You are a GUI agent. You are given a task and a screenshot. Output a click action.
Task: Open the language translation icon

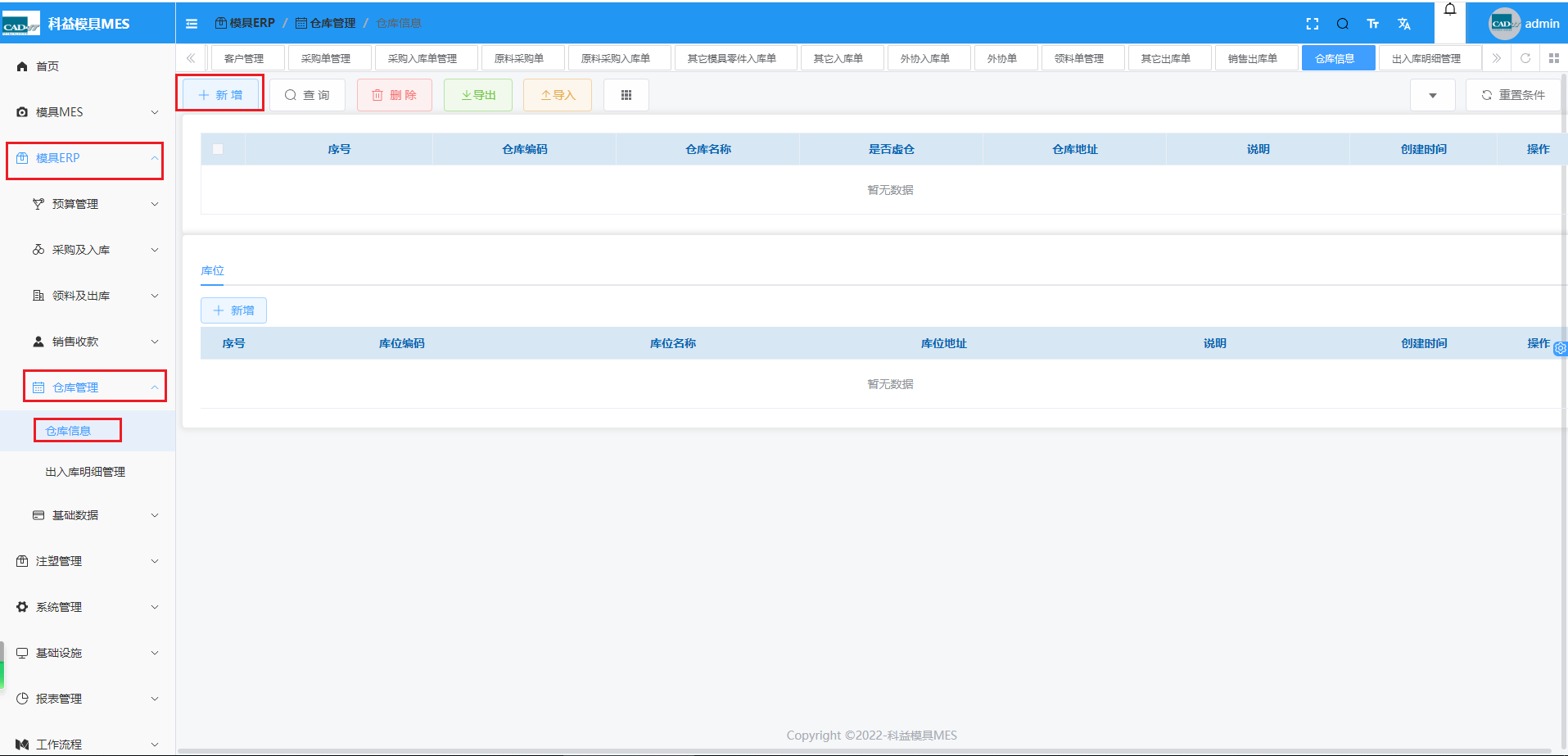(1404, 24)
